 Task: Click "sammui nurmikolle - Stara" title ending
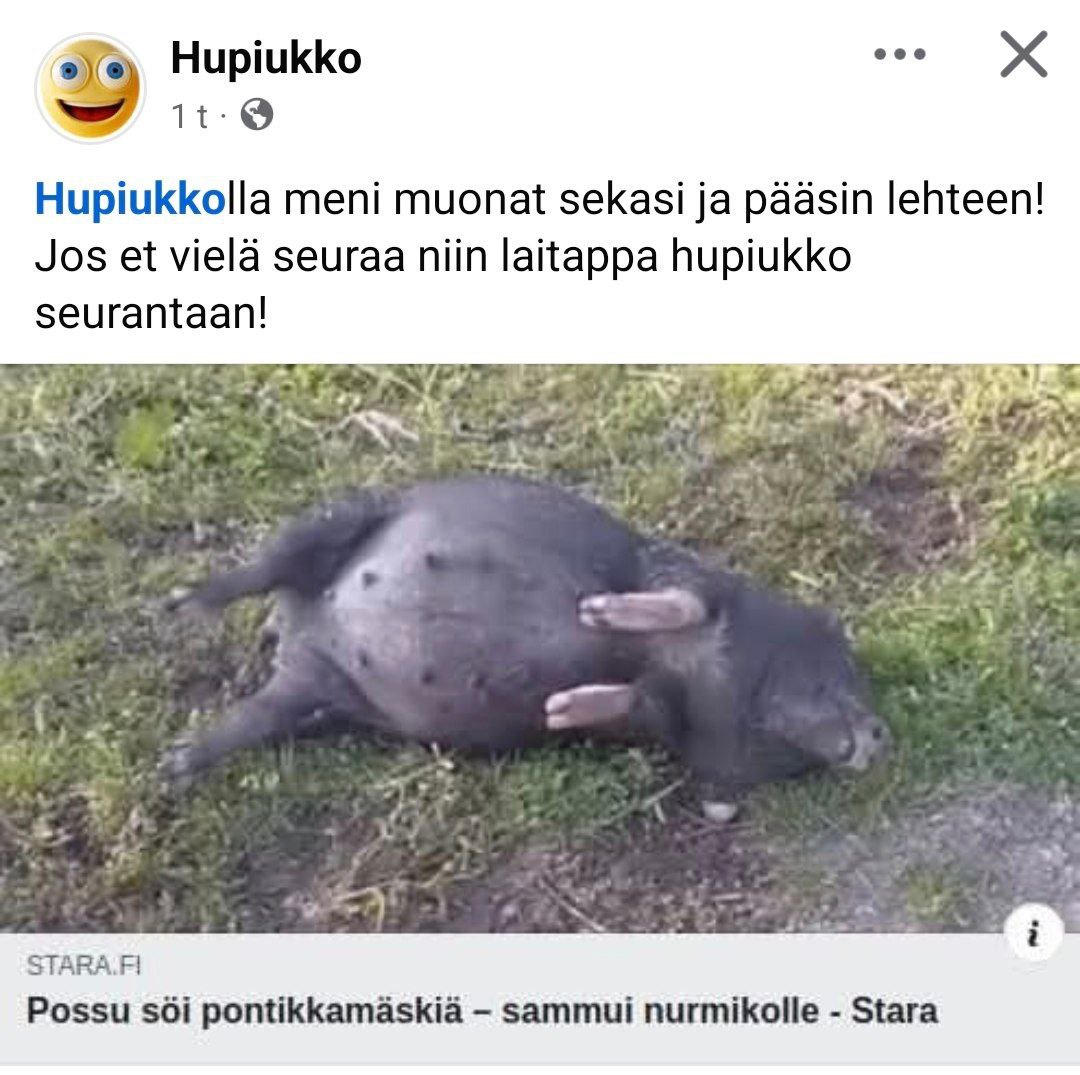[x=719, y=1012]
